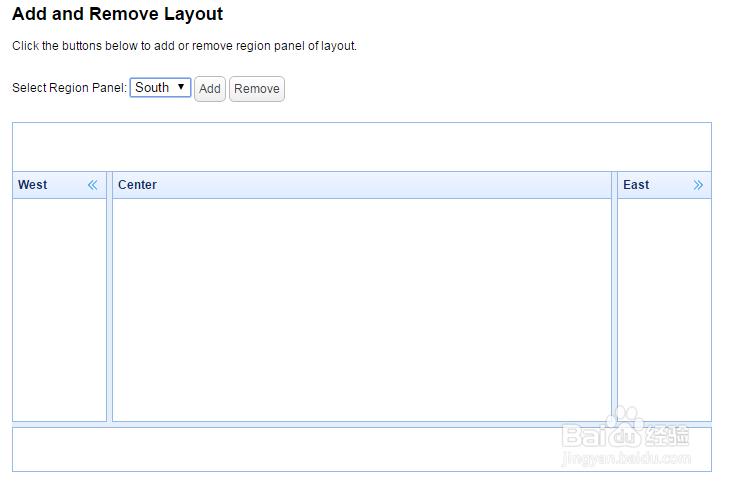Click the splitter above the south panel

361,424
